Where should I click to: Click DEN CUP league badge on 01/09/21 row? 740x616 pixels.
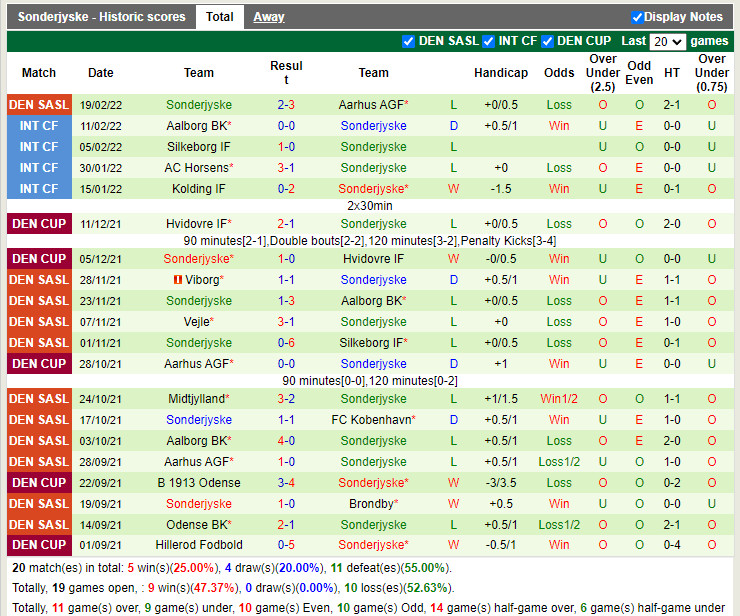[39, 545]
